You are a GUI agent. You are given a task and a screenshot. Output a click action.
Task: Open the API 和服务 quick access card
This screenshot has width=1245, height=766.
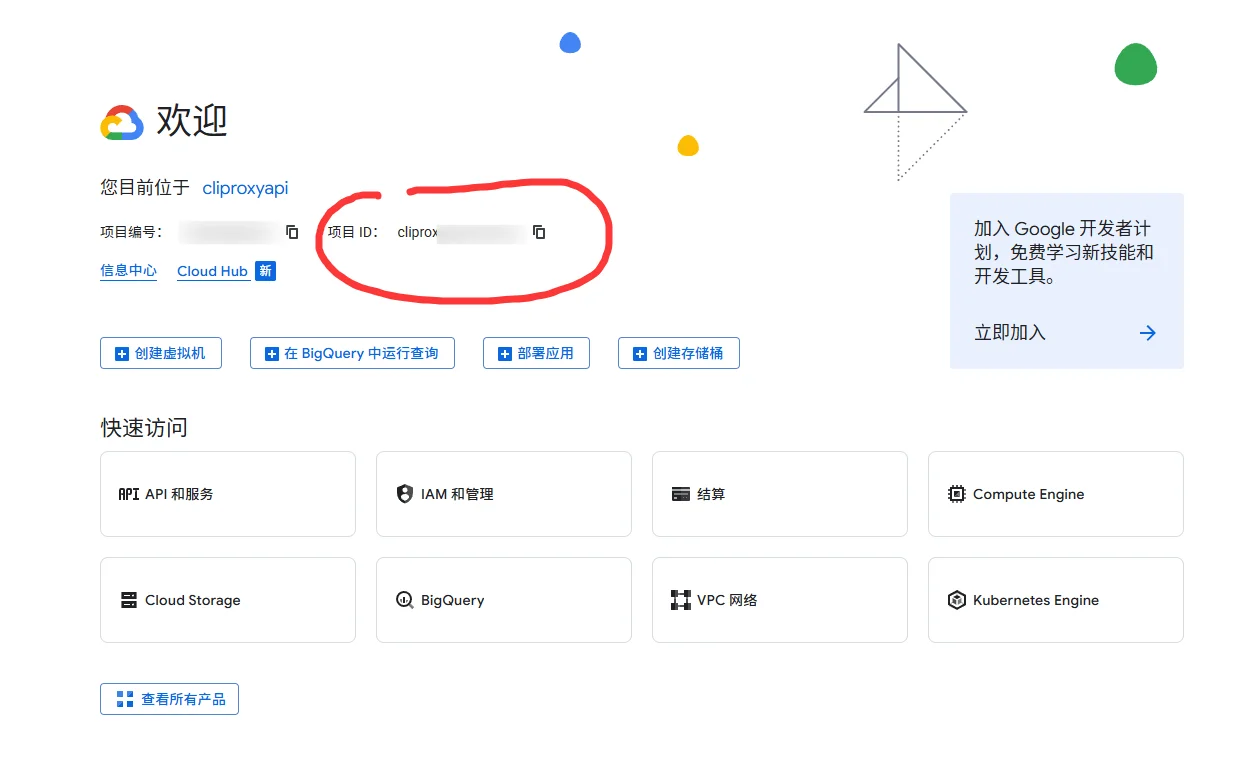tap(228, 494)
